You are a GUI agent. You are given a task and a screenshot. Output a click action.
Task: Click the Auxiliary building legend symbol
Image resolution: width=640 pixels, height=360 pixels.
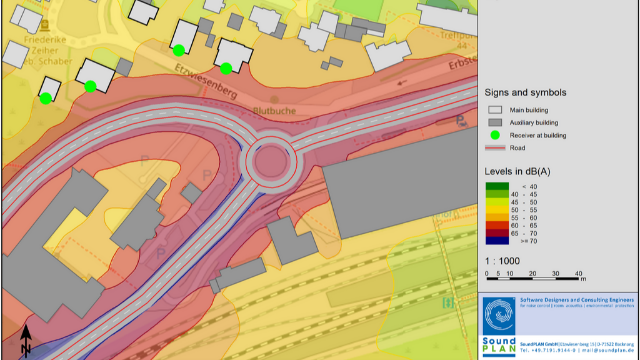(x=495, y=122)
